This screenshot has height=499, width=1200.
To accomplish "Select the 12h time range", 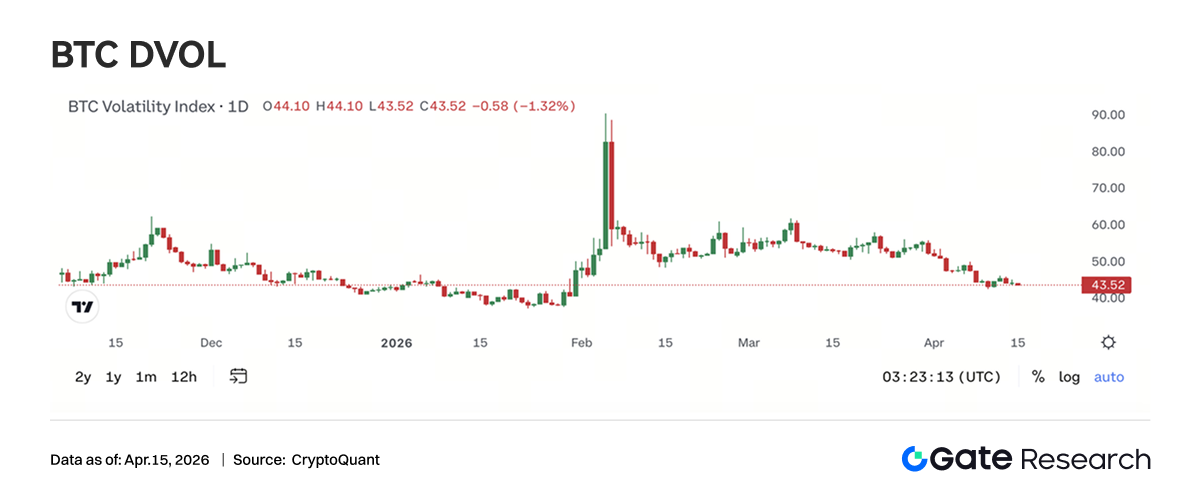I will pos(184,377).
